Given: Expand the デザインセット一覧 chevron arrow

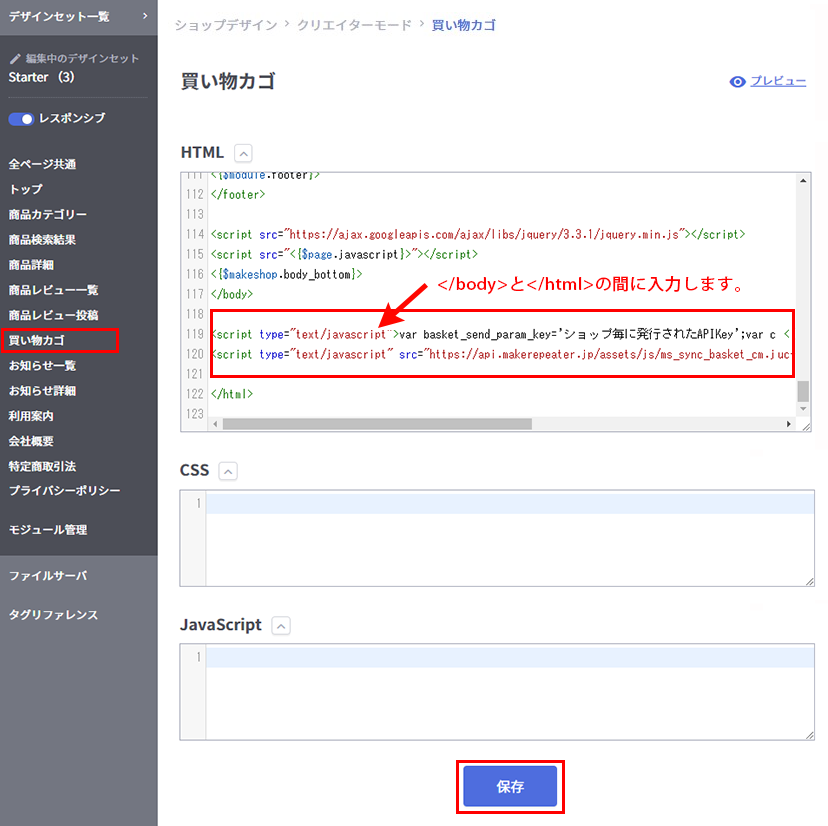Looking at the screenshot, I should tap(144, 16).
